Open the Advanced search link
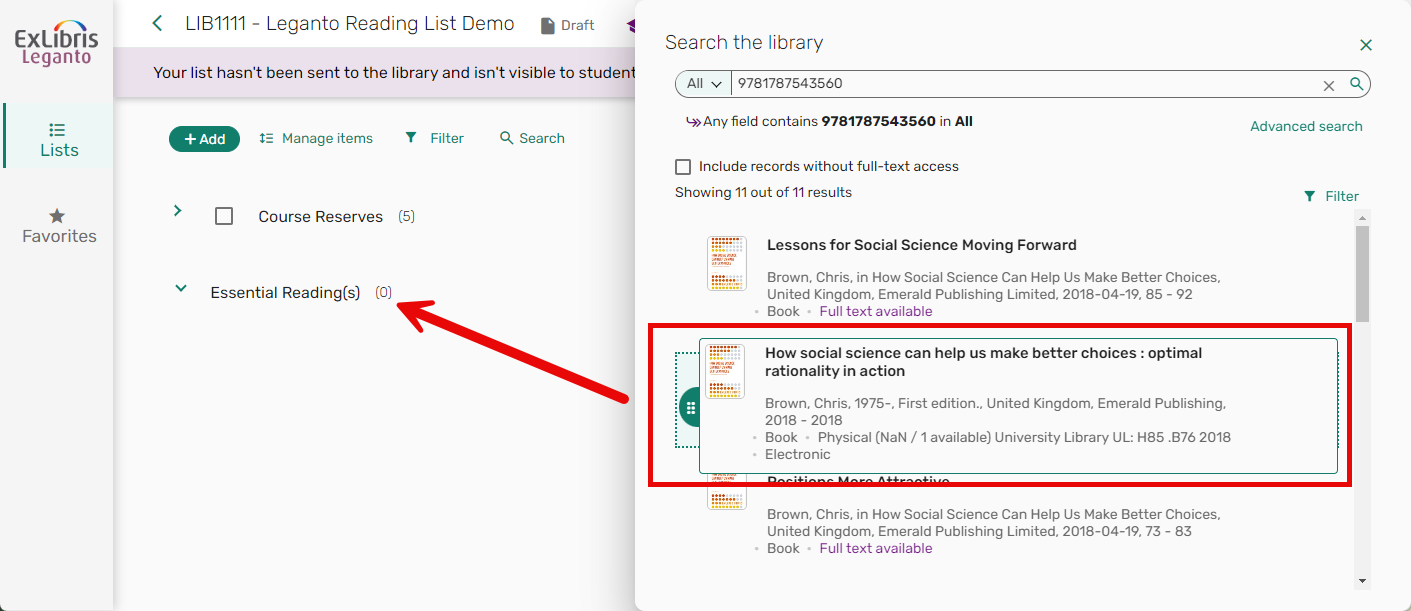1411x611 pixels. pyautogui.click(x=1306, y=126)
